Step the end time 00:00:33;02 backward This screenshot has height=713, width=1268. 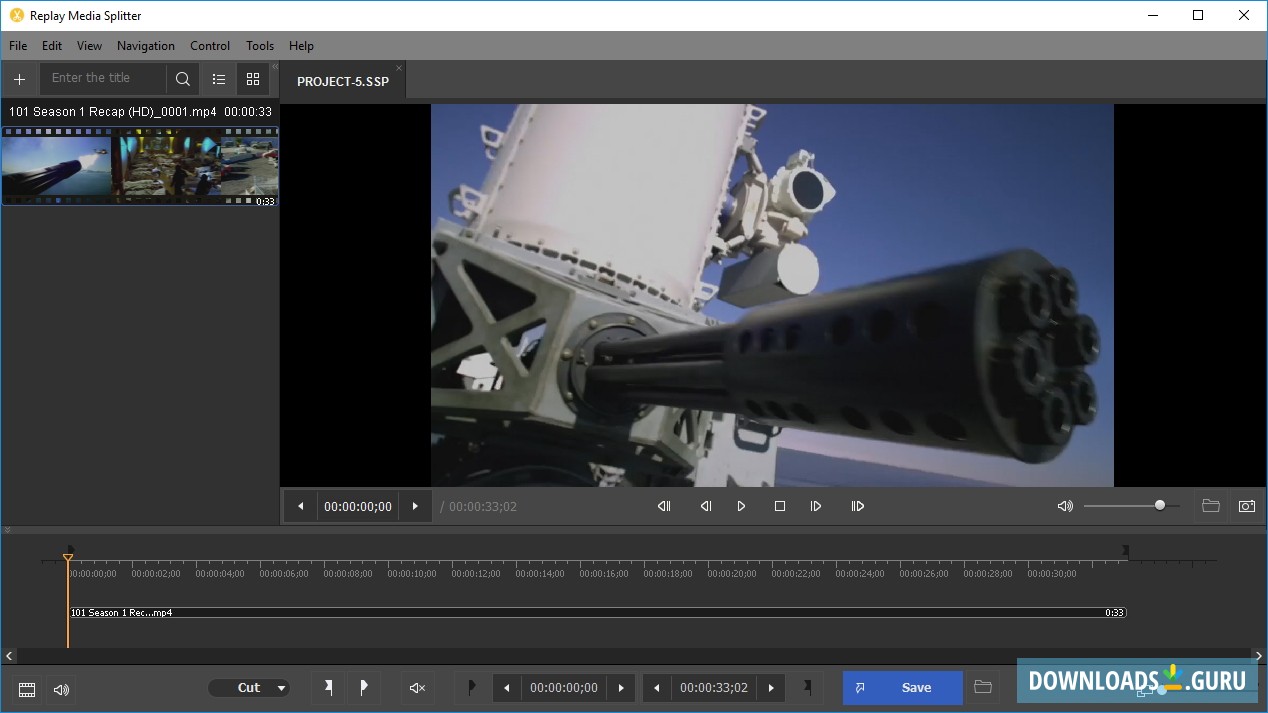656,688
